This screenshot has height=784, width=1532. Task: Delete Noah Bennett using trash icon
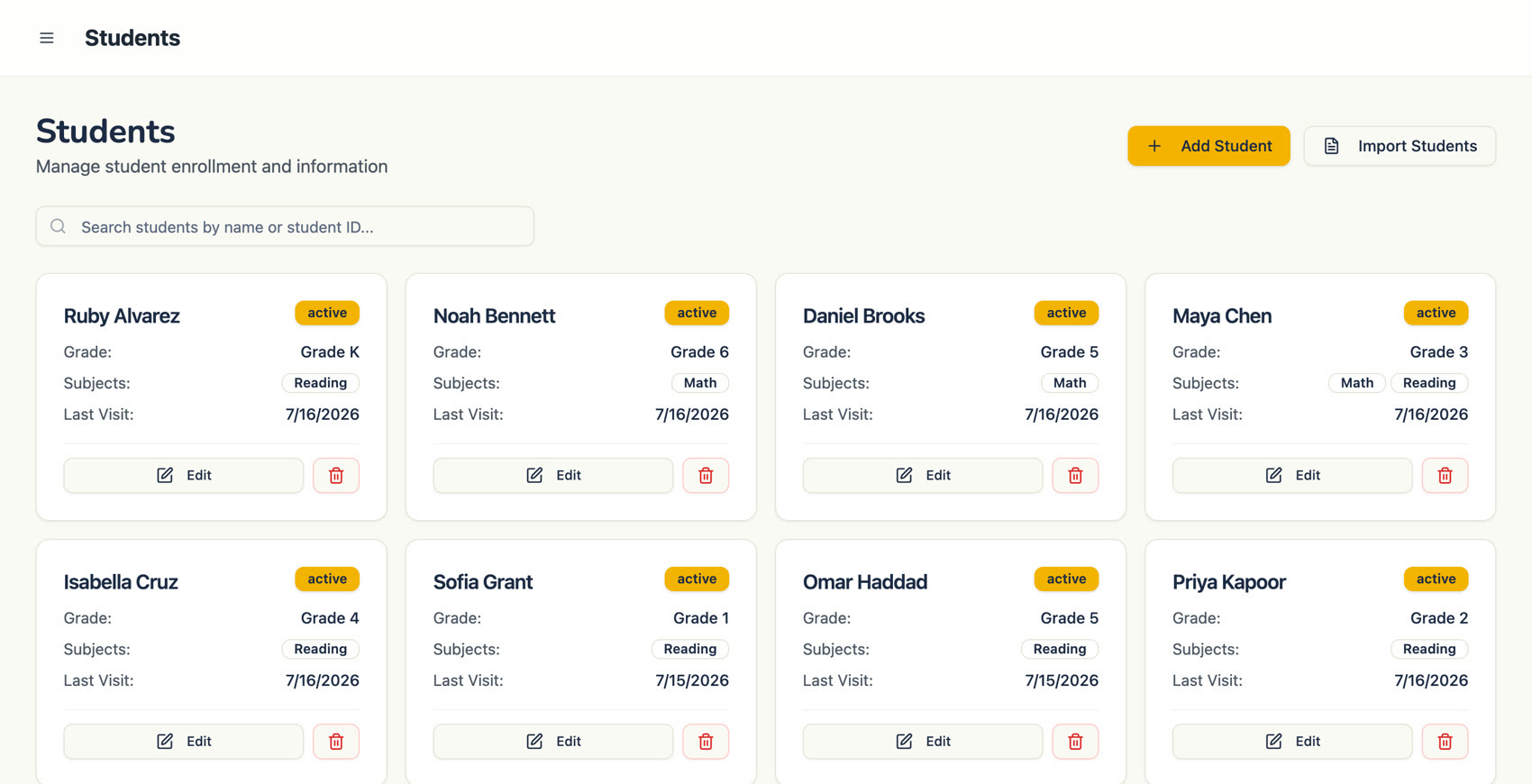(706, 475)
